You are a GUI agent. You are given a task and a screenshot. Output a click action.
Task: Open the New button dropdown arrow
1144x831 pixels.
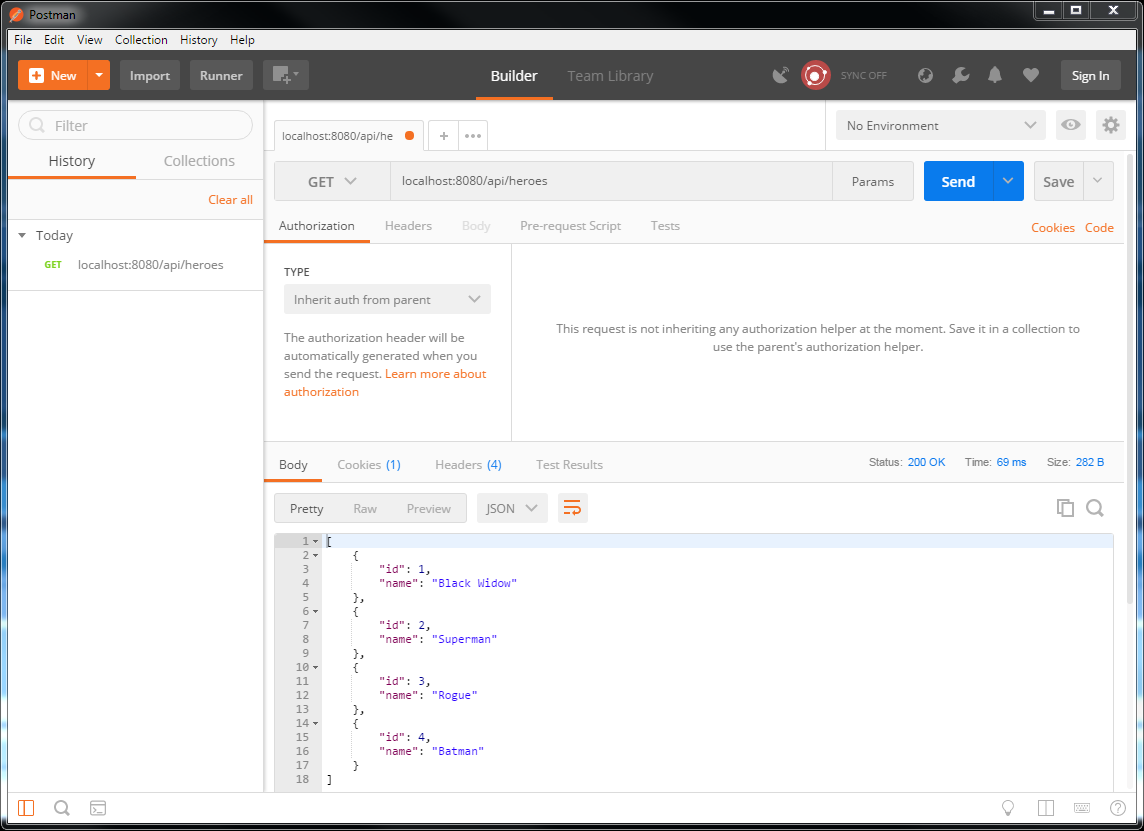[98, 75]
